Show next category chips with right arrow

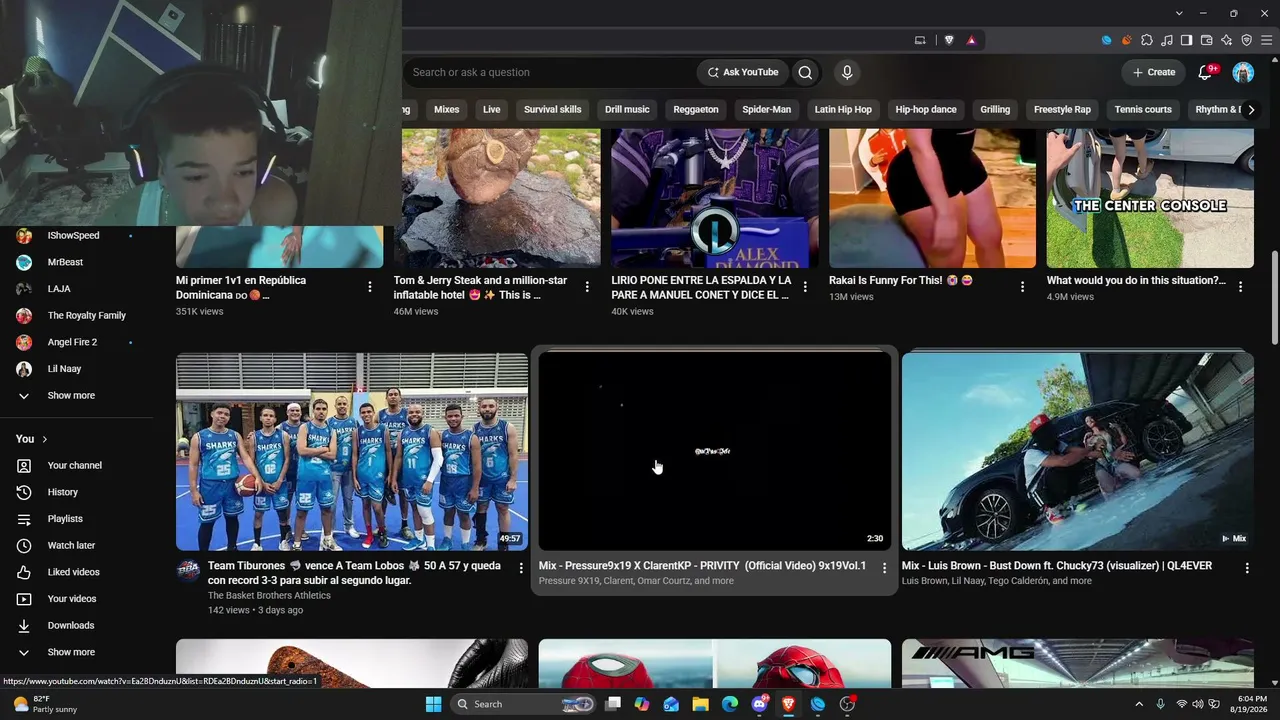tap(1250, 110)
